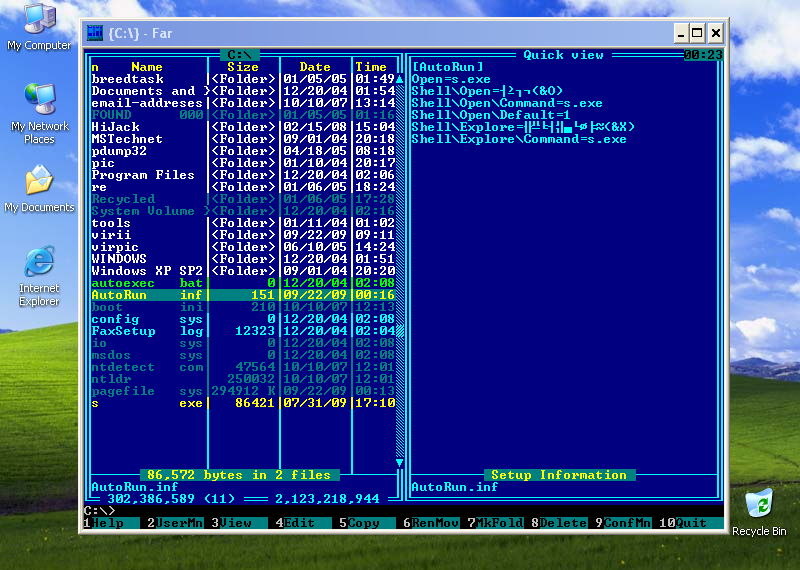Screen dimensions: 800x570
Task: Select the msdos sys file
Action: pos(243,355)
